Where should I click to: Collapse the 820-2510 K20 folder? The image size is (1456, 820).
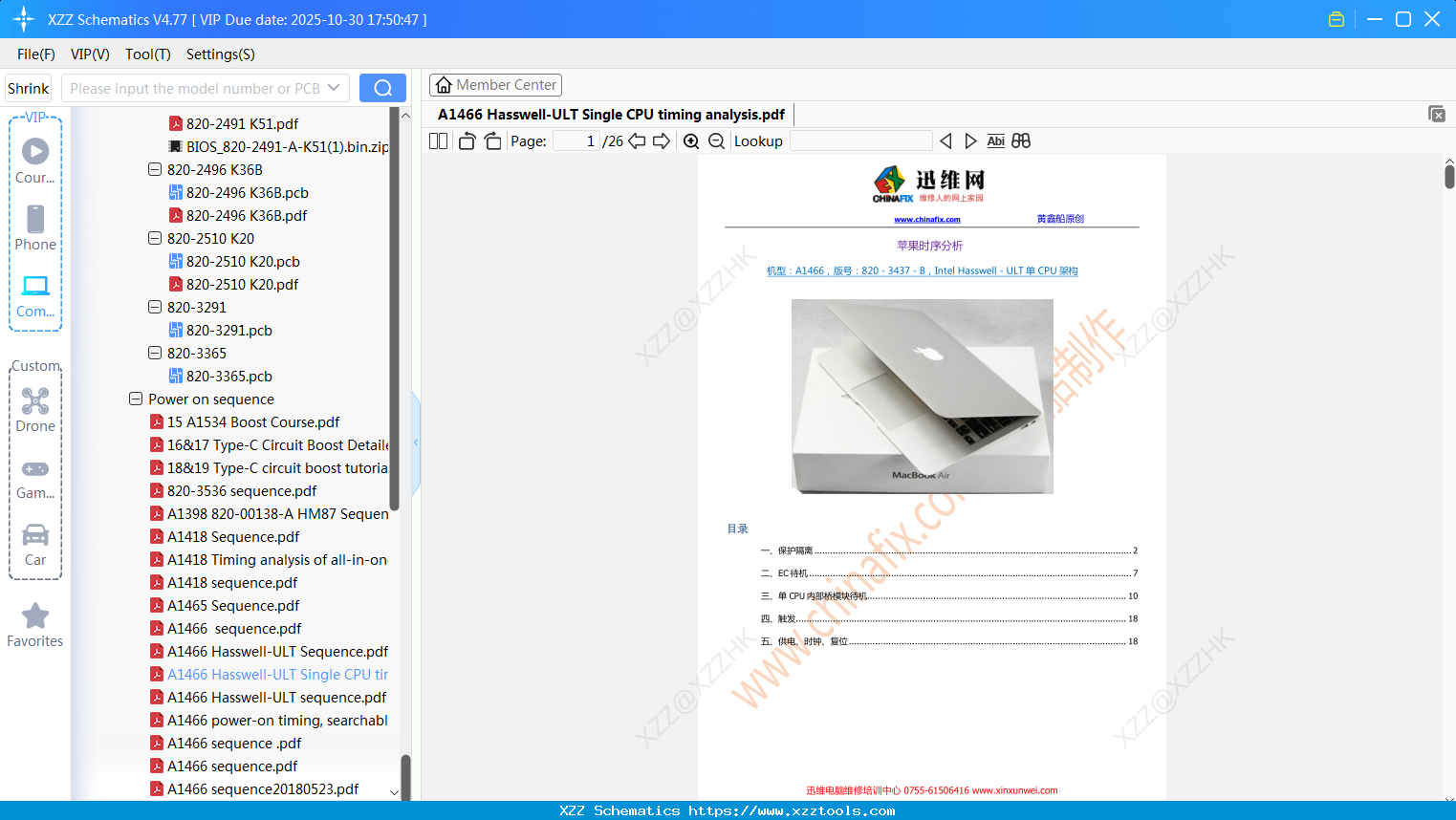pyautogui.click(x=155, y=239)
